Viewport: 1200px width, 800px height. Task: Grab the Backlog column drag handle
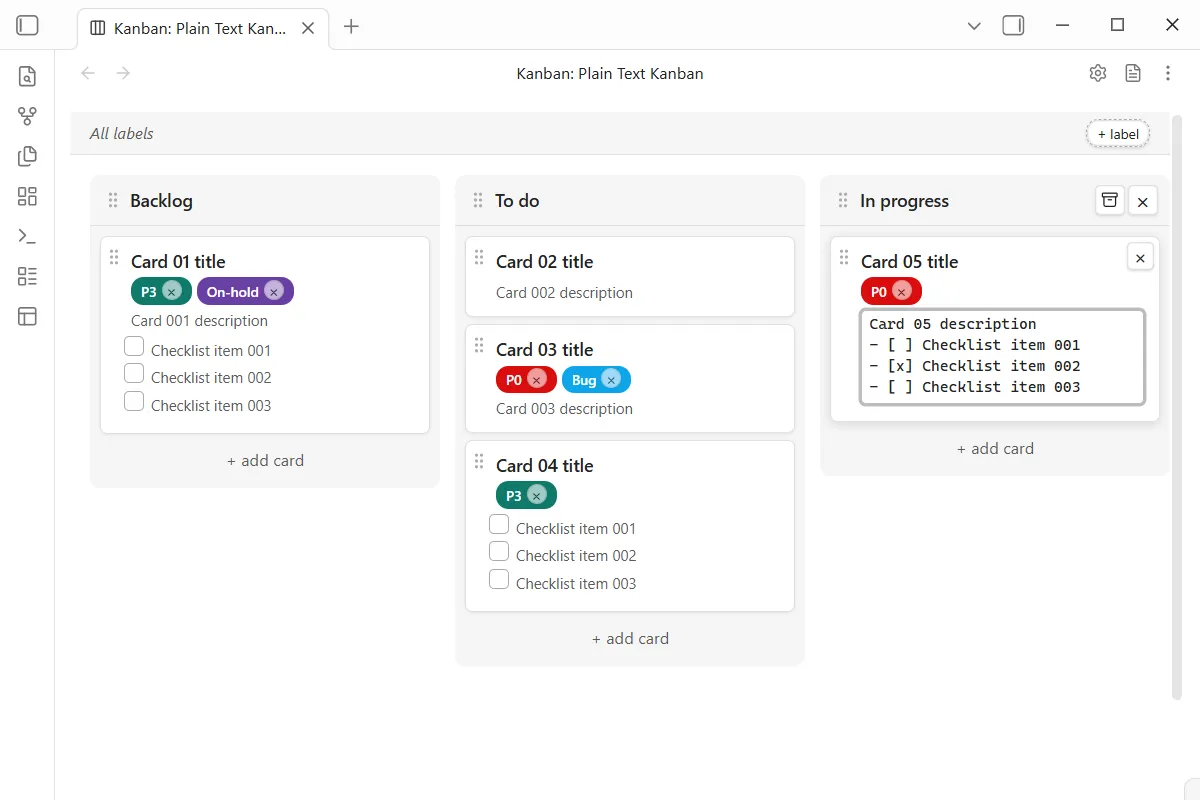click(113, 200)
